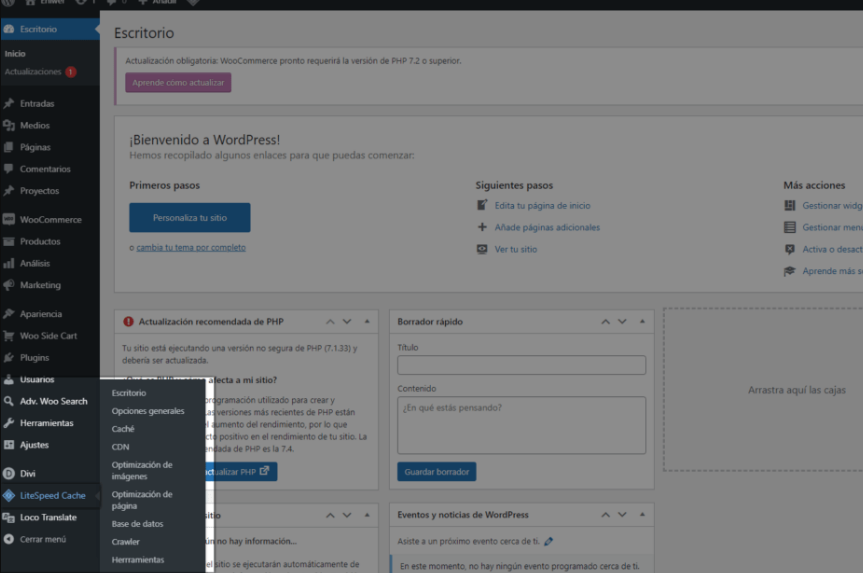Click Personaliza tu sitio button
863x573 pixels.
[190, 217]
